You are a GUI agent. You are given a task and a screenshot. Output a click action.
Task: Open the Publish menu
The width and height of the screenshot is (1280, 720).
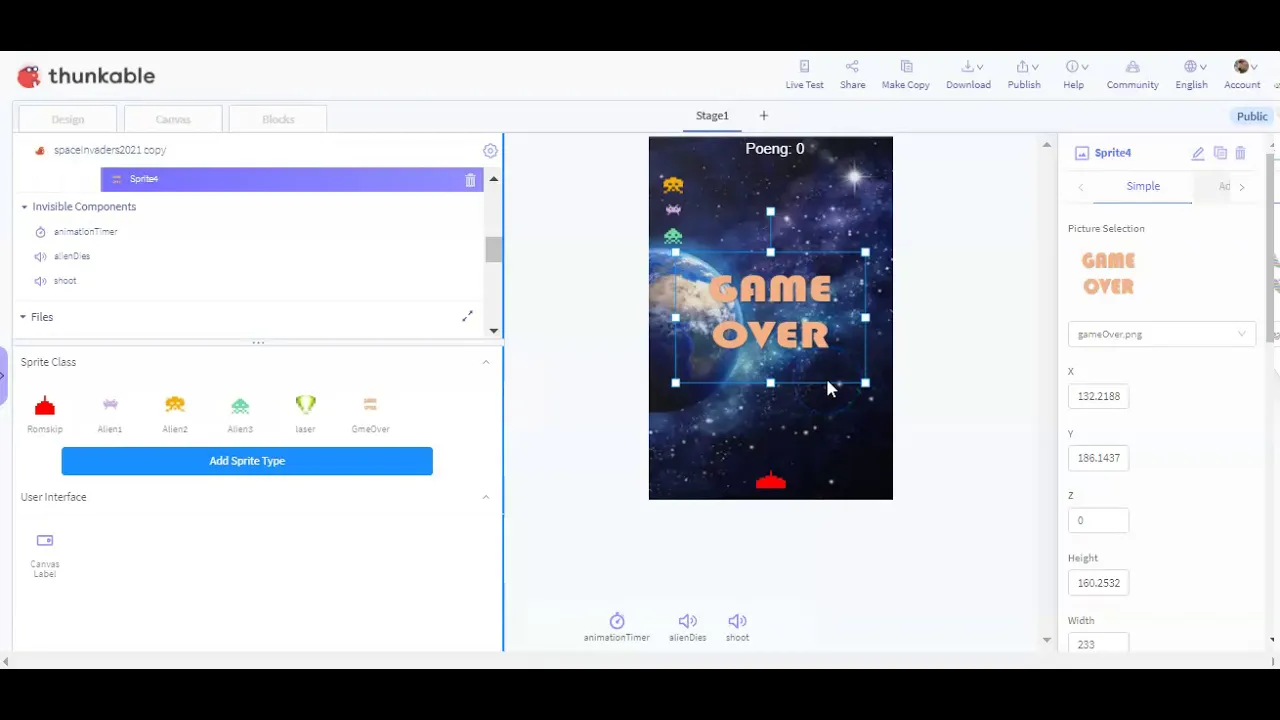tap(1024, 75)
